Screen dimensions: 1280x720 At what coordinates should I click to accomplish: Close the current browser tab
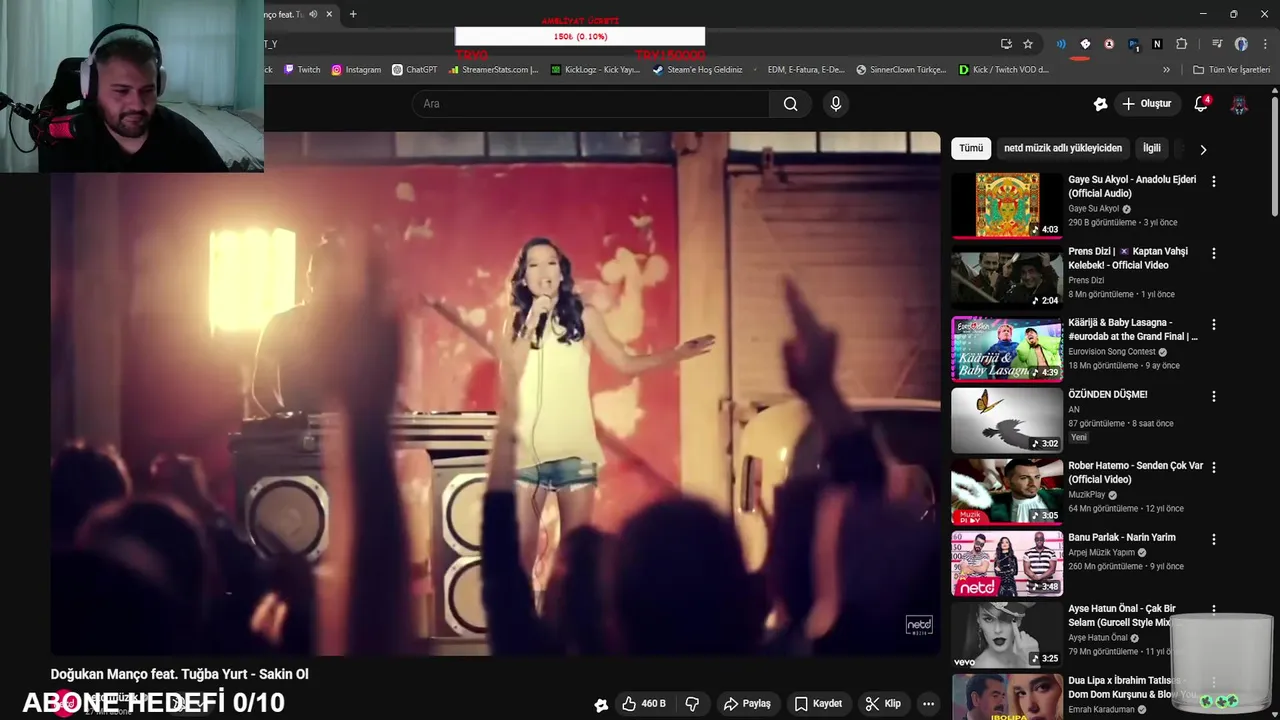pyautogui.click(x=329, y=14)
